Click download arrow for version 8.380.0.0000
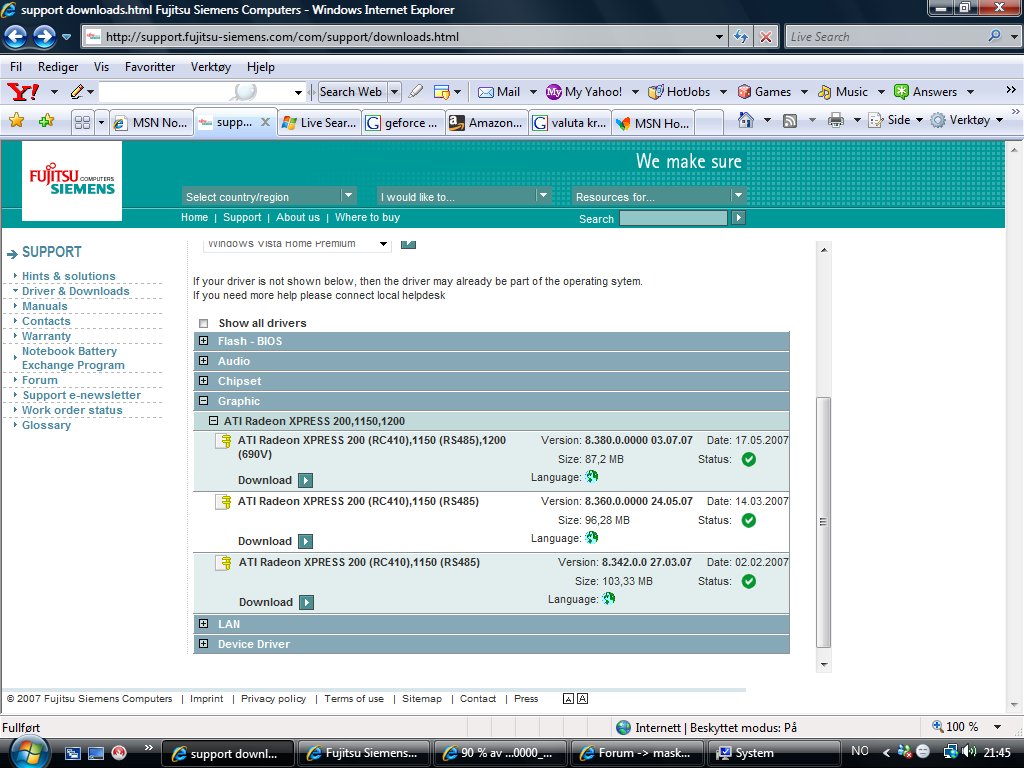Viewport: 1024px width, 768px height. (x=305, y=481)
